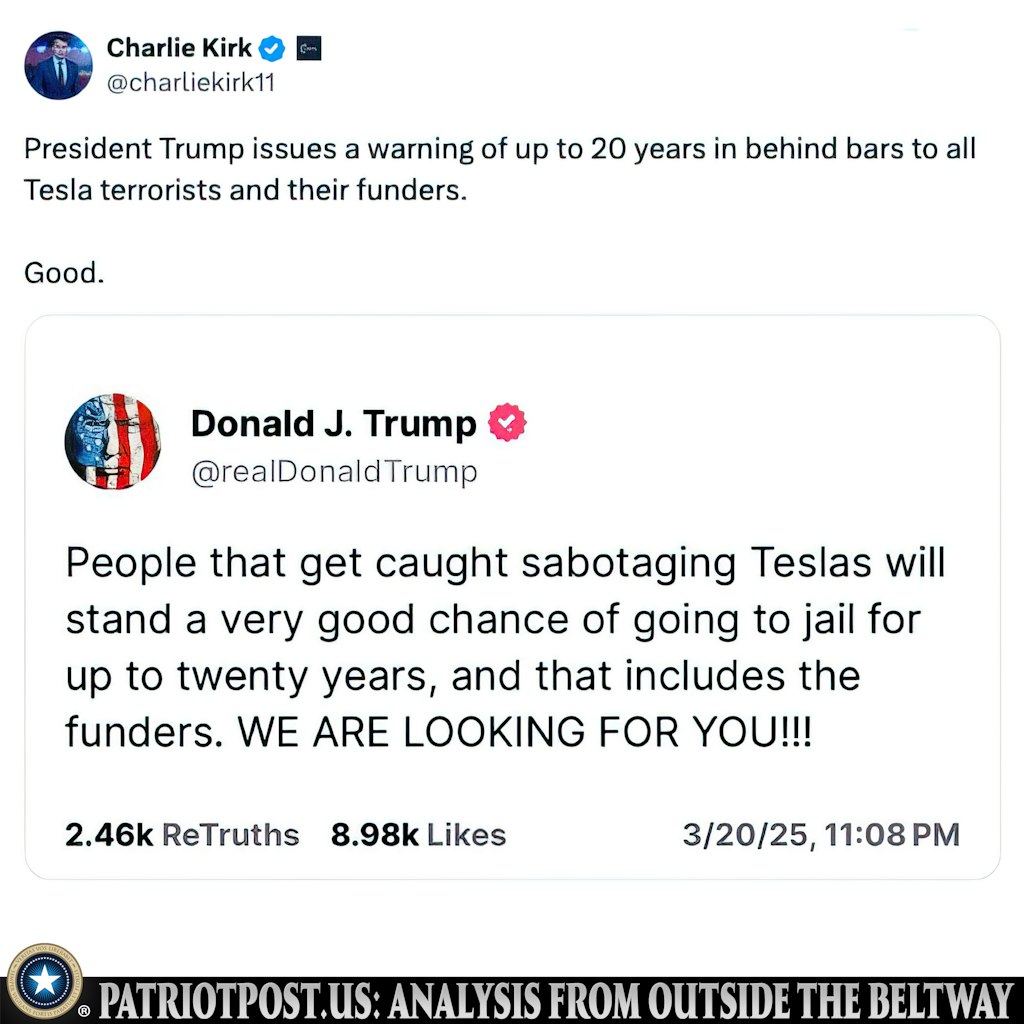Click the small black affiliation badge

click(x=309, y=48)
